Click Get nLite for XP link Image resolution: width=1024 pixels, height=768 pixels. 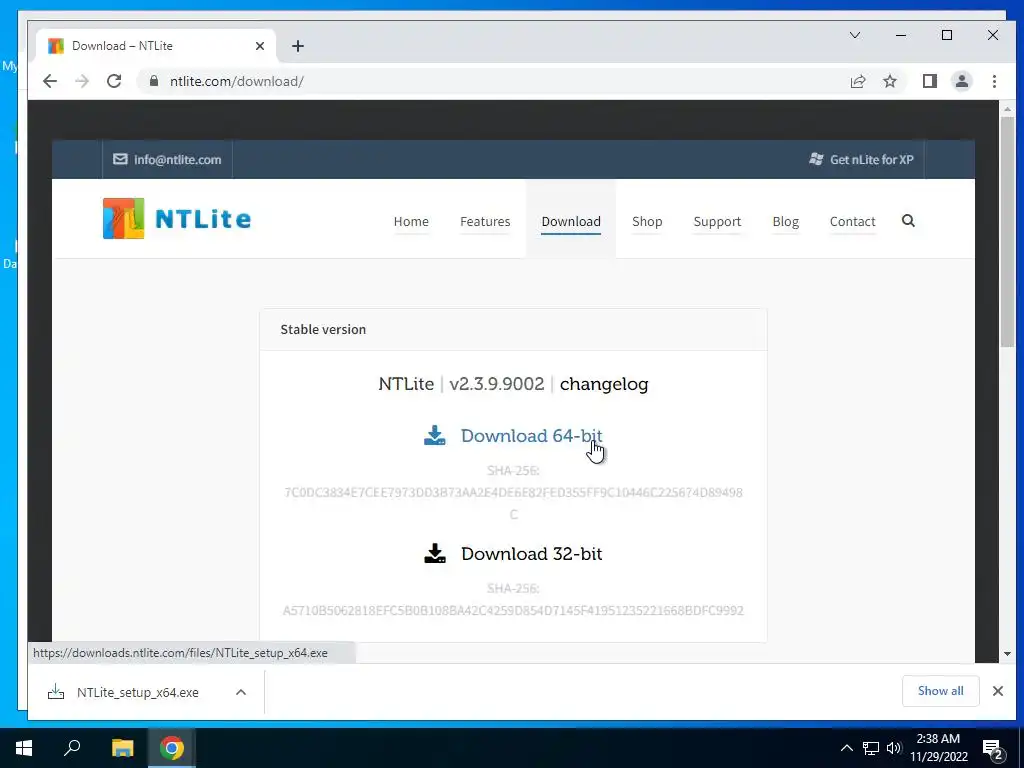tap(861, 159)
